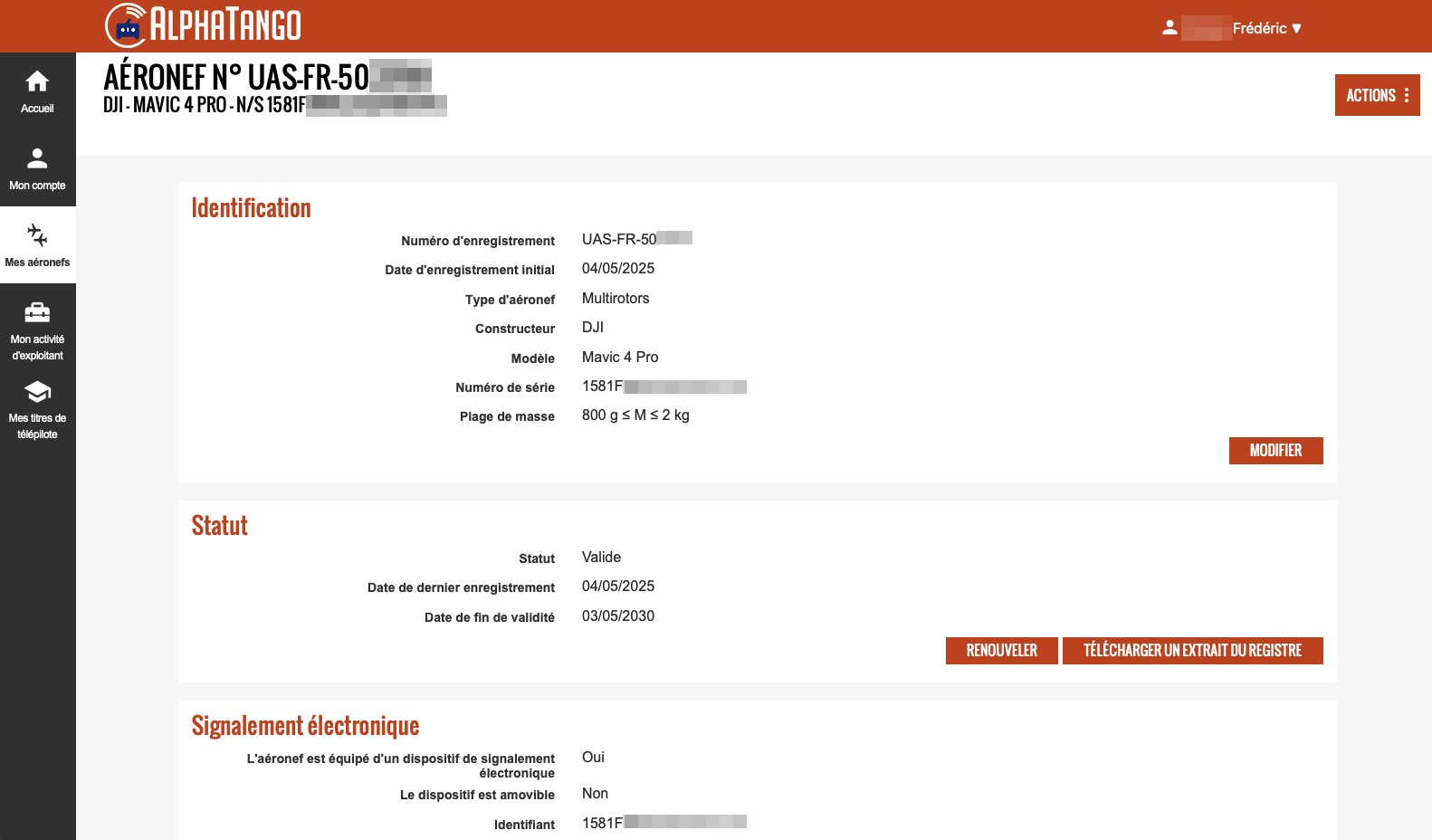
Task: Click the Non value for amovible
Action: point(595,794)
